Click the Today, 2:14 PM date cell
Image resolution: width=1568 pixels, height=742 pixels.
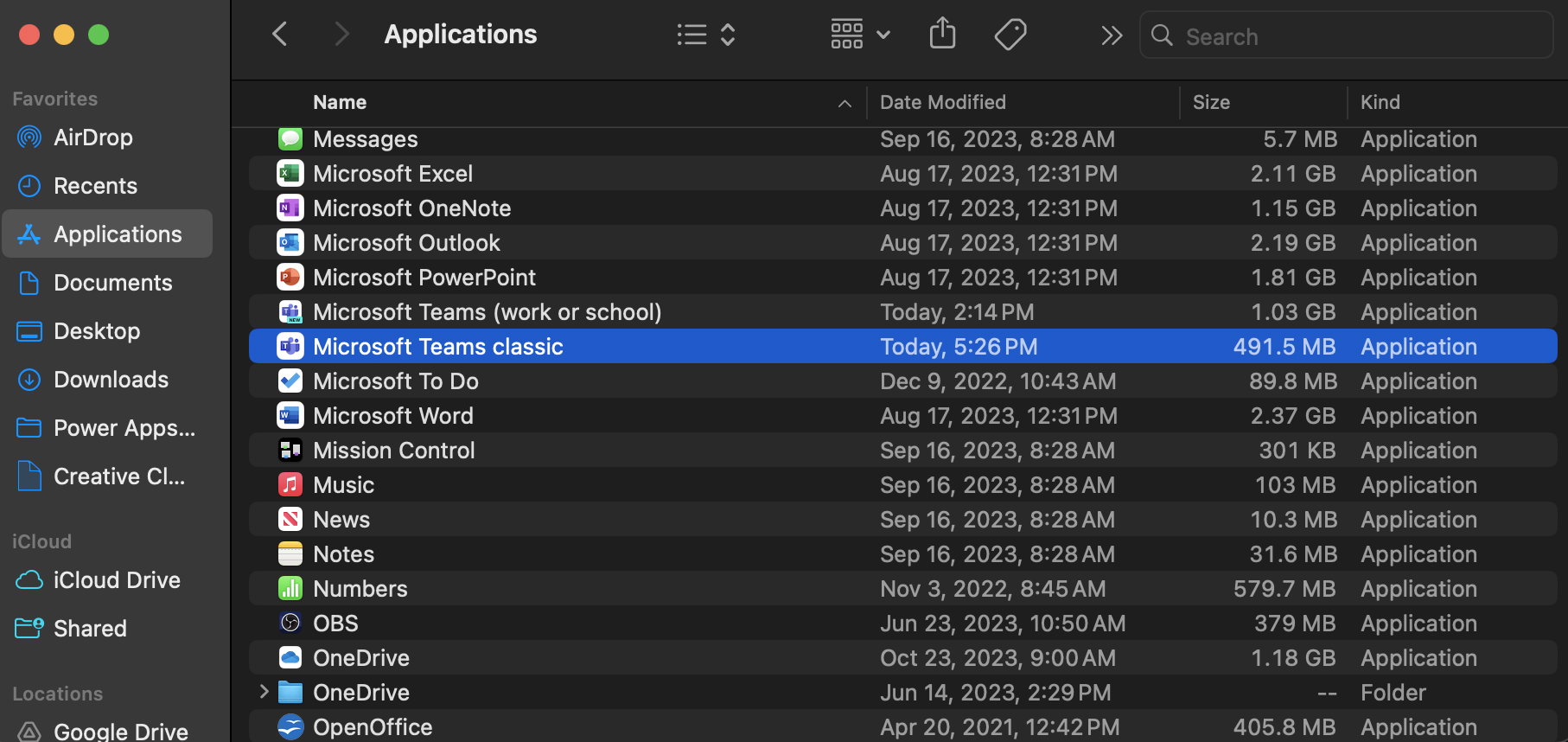[x=957, y=312]
